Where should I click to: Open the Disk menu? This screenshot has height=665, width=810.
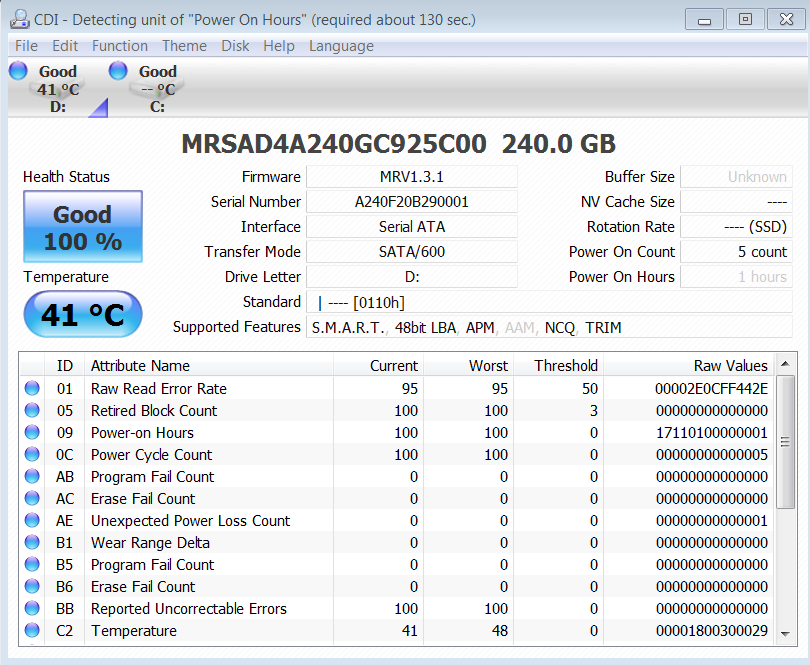coord(235,46)
